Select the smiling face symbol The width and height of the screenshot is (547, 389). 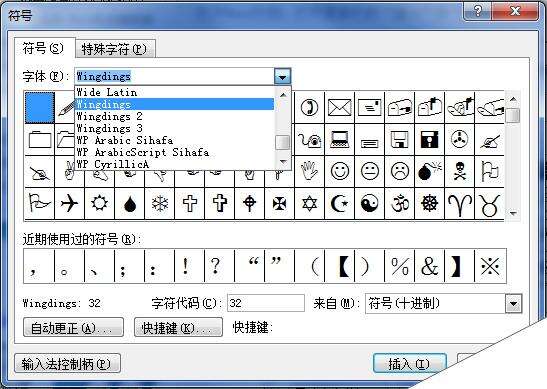(x=339, y=171)
